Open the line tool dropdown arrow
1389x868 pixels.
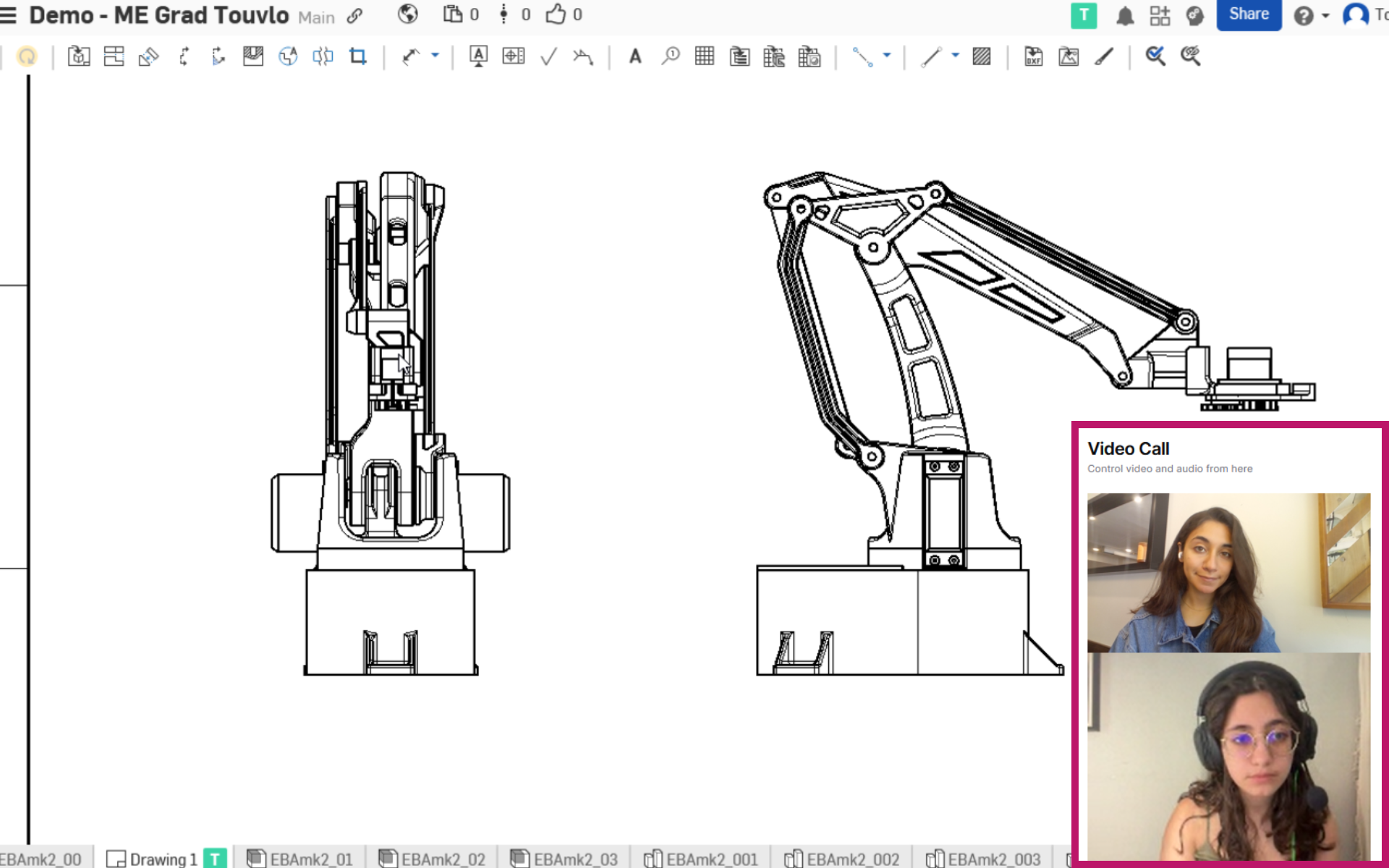[x=955, y=55]
